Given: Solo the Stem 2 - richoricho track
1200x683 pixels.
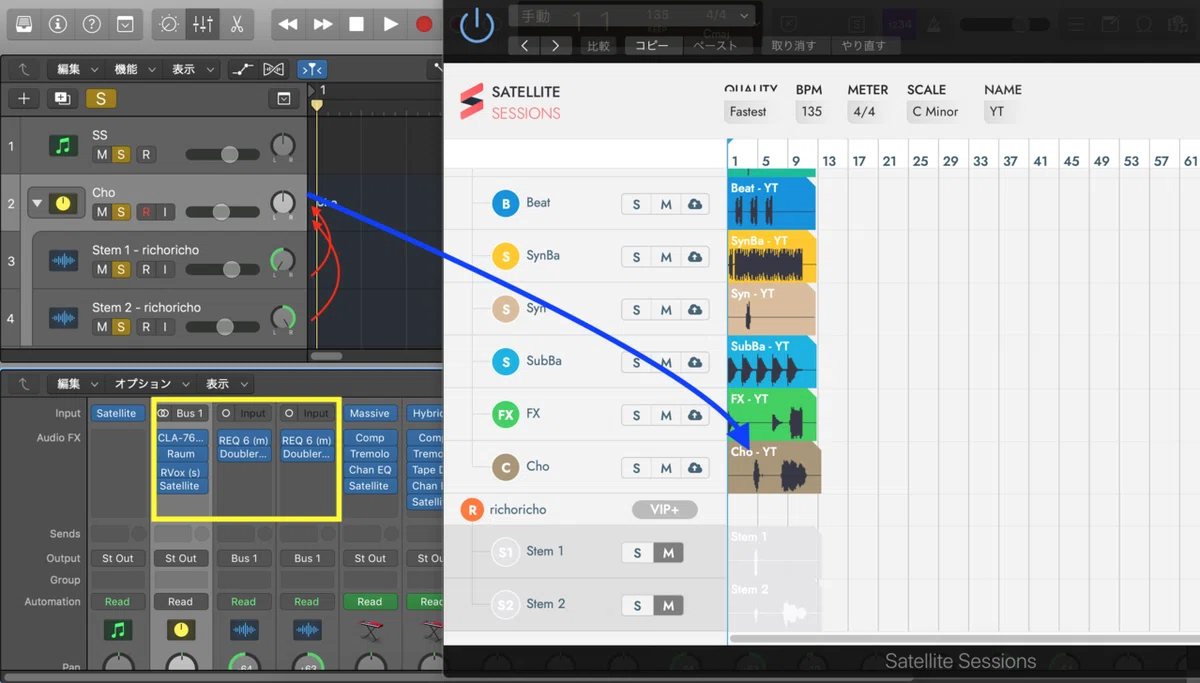Looking at the screenshot, I should point(121,327).
